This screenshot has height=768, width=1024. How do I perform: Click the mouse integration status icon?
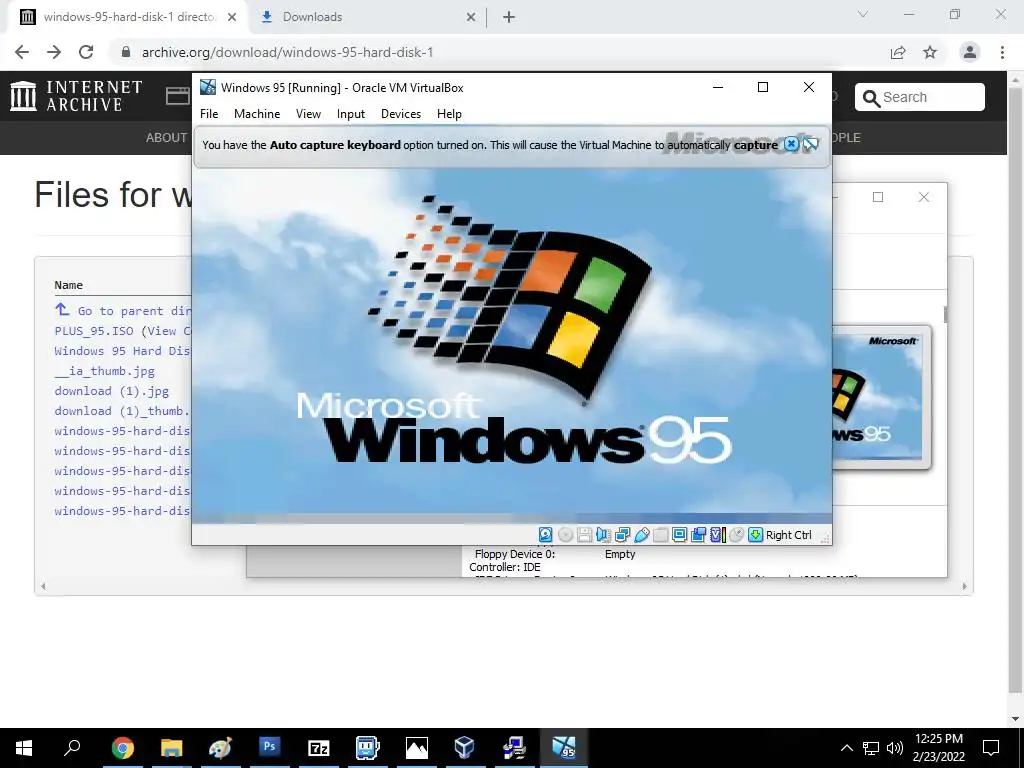(x=737, y=535)
